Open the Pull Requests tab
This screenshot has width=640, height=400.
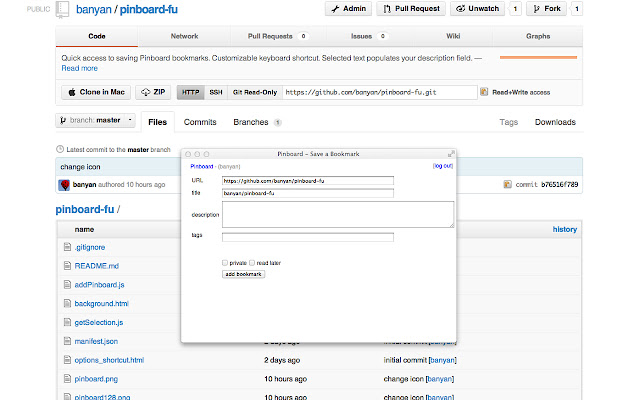point(278,36)
